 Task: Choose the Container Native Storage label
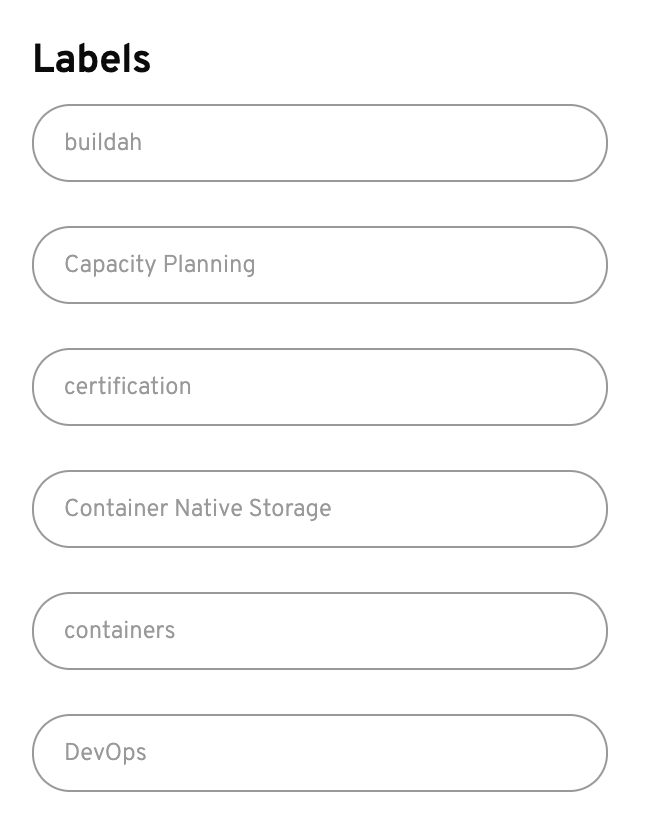click(x=319, y=509)
